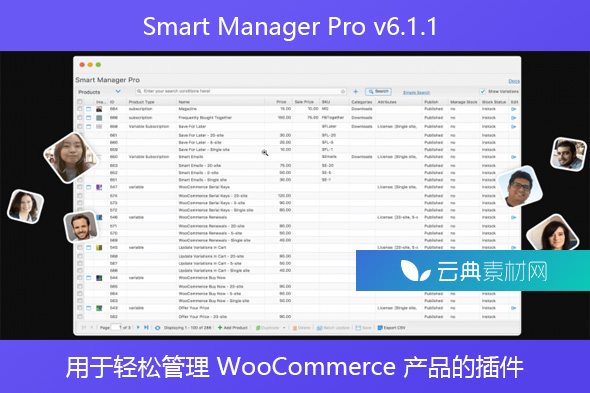Image resolution: width=590 pixels, height=393 pixels.
Task: Open the window icon in Offer Your Price row
Action: pos(89,308)
